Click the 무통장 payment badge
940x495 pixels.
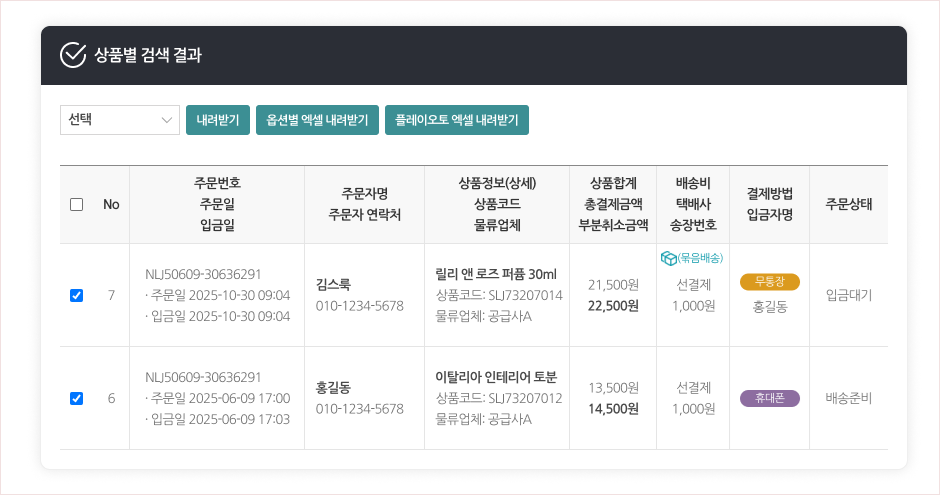tap(770, 282)
